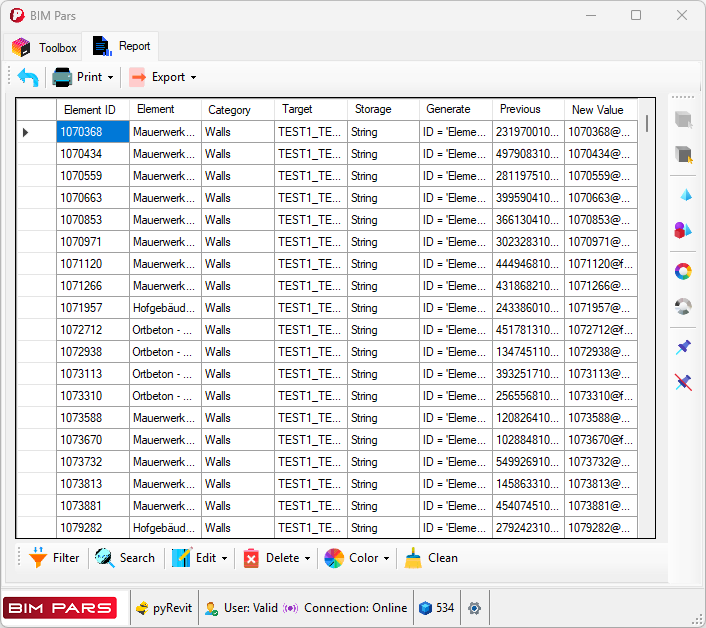Image resolution: width=706 pixels, height=628 pixels.
Task: Click Previous cell 366130410...
Action: click(x=528, y=220)
